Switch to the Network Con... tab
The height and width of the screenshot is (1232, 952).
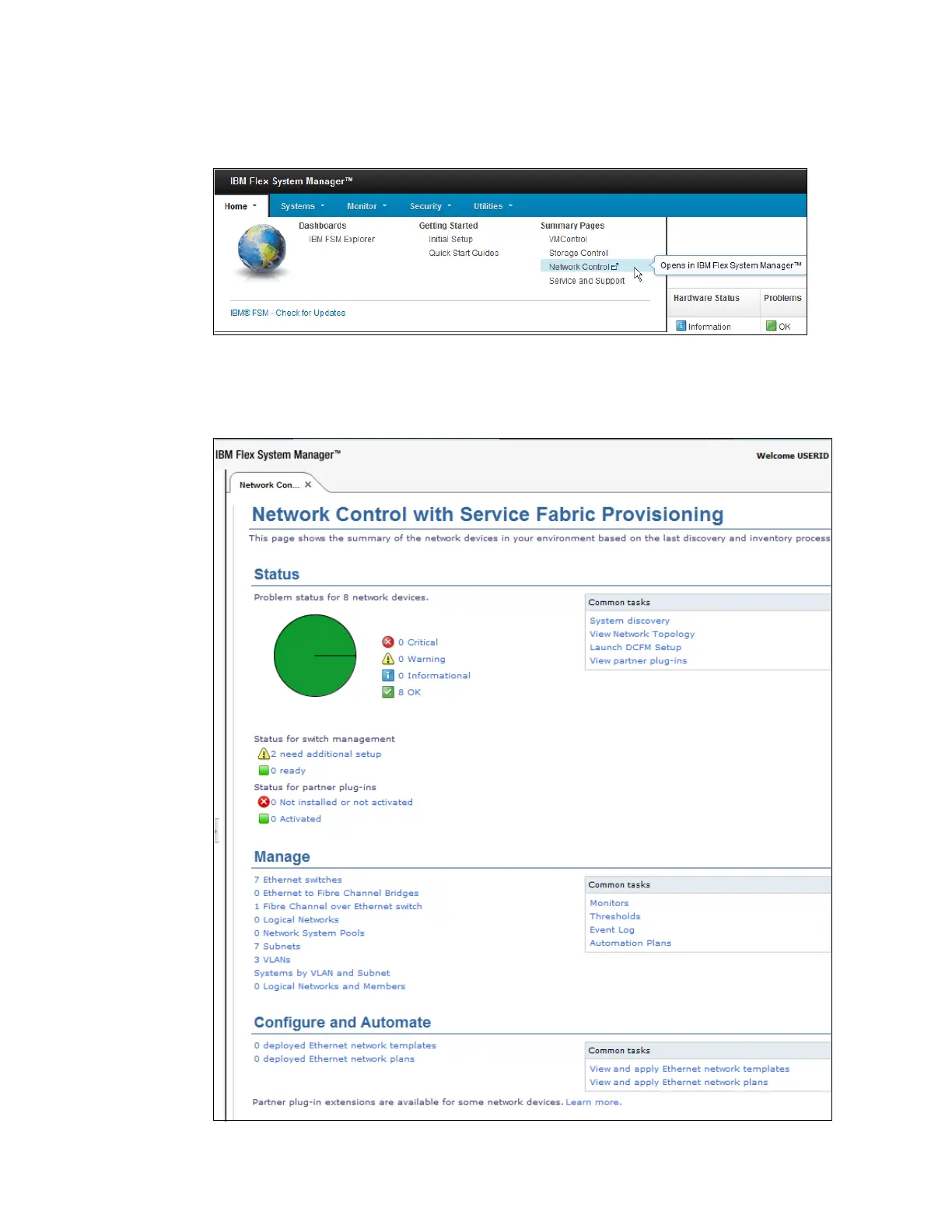click(269, 485)
